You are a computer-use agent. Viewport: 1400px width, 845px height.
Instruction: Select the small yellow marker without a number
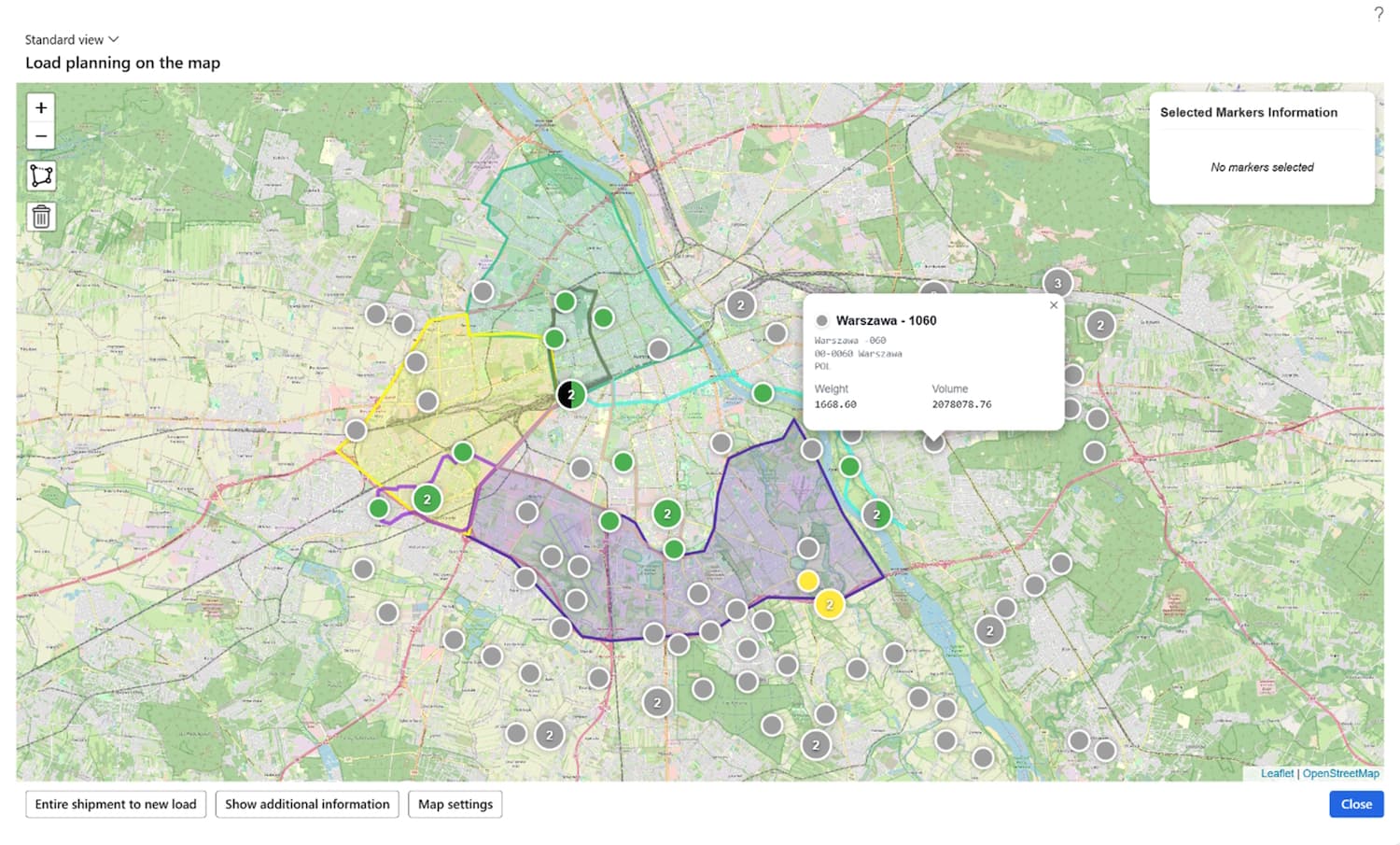pos(808,581)
